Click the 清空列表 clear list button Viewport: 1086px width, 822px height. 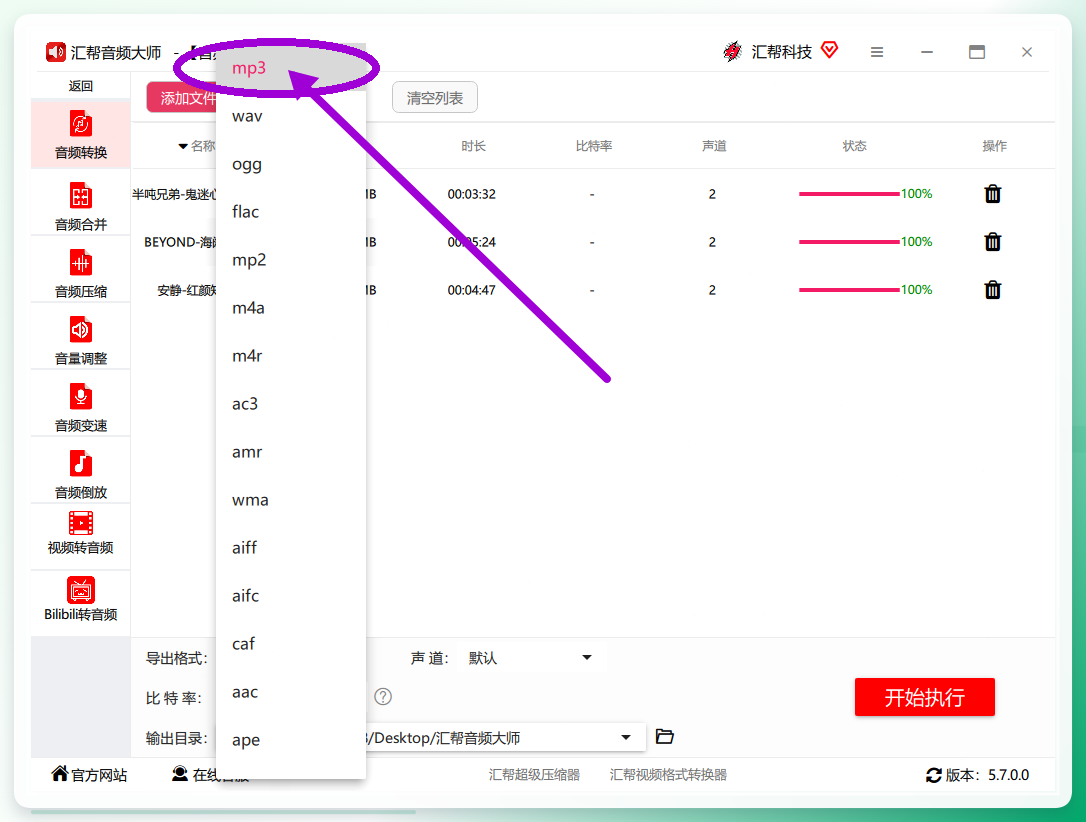click(x=435, y=98)
